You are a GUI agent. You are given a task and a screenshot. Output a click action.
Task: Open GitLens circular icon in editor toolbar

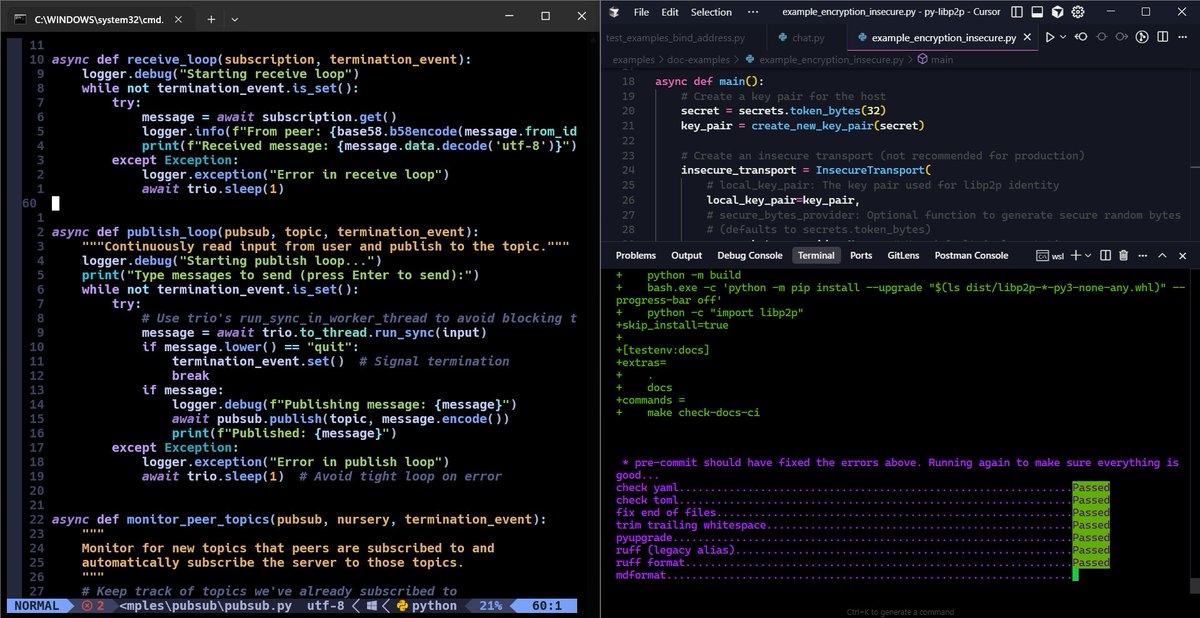click(x=1143, y=37)
